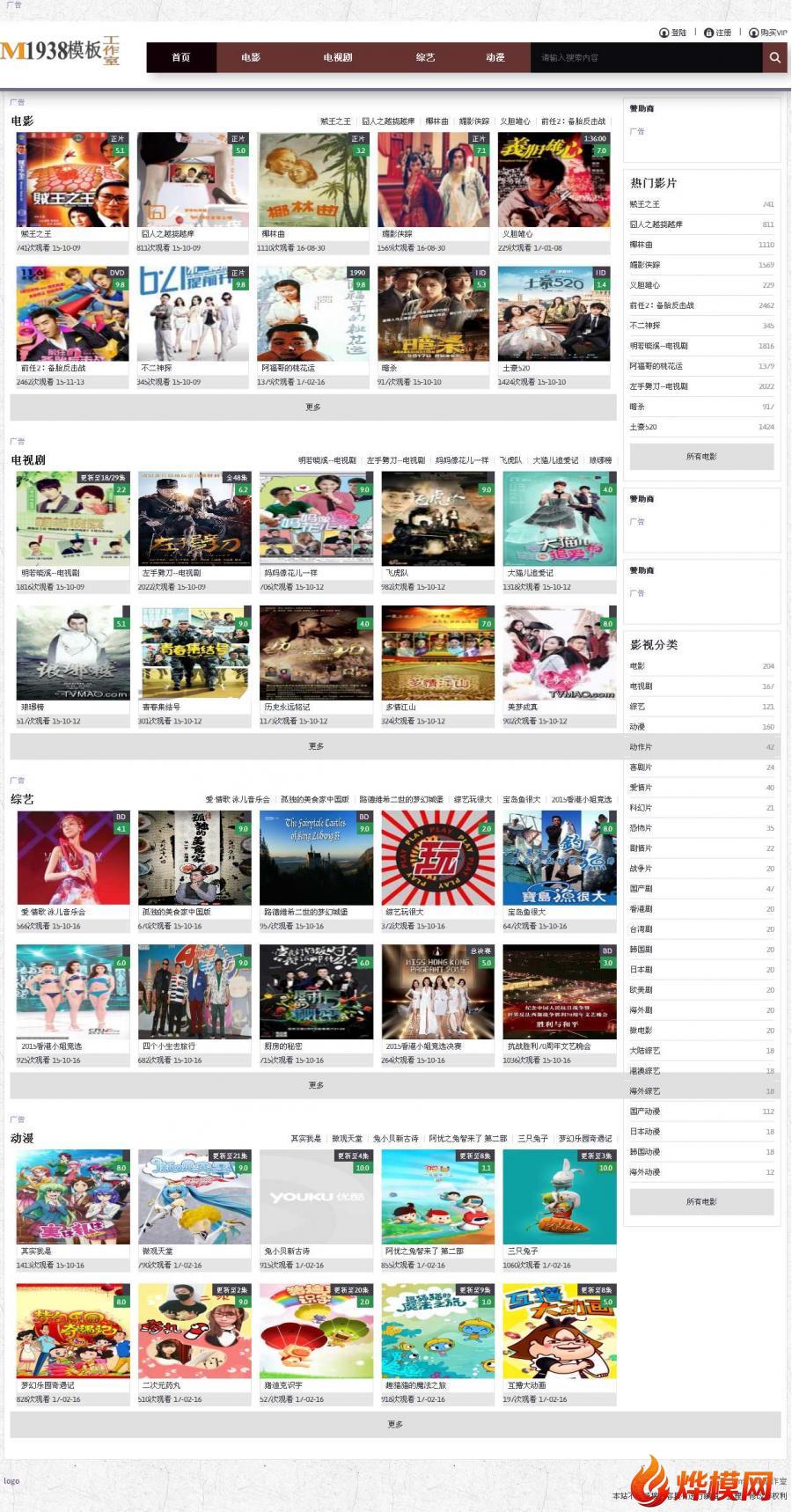Screen dimensions: 792x1512
Task: Click 2015香港小姐竞选 link in 综艺 header row
Action: point(581,799)
